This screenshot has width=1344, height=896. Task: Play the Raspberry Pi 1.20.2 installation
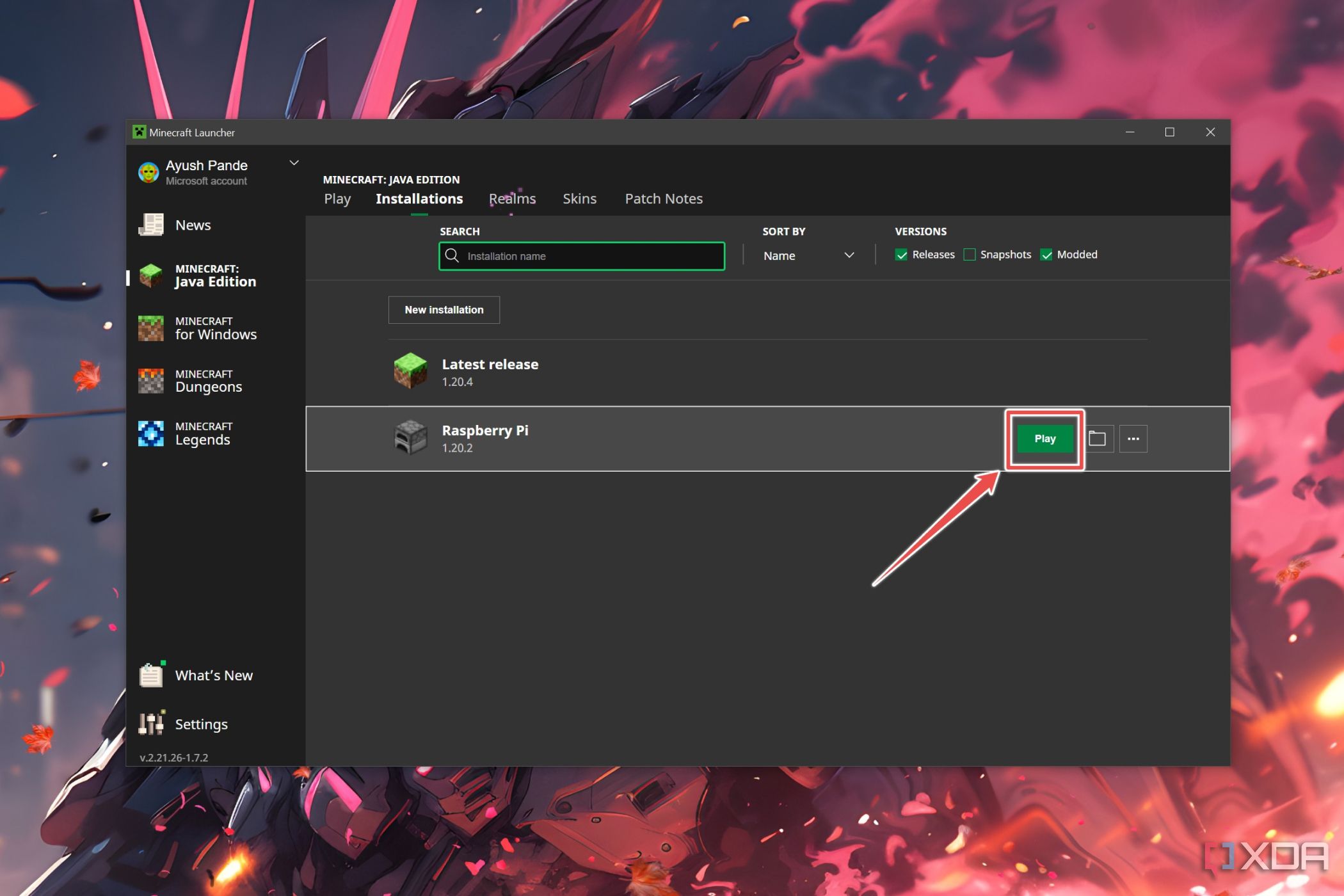tap(1044, 438)
